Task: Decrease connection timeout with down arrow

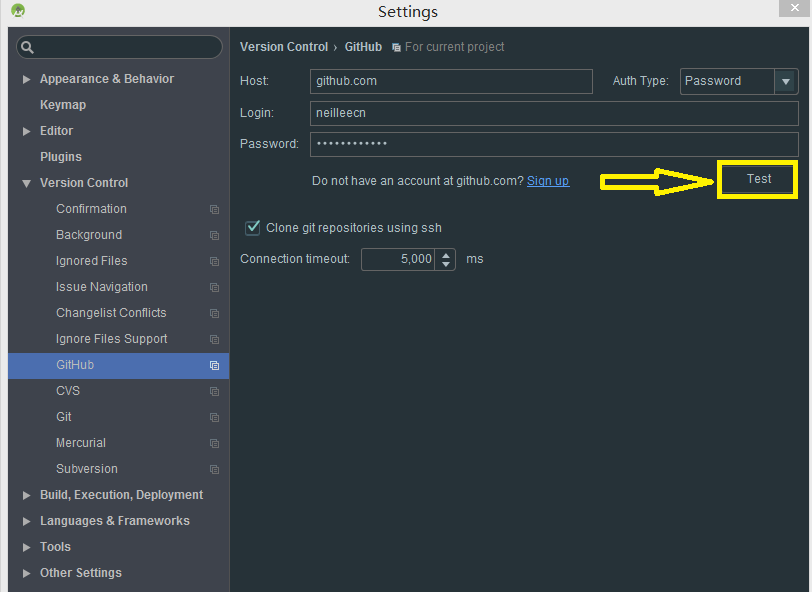Action: coord(445,264)
